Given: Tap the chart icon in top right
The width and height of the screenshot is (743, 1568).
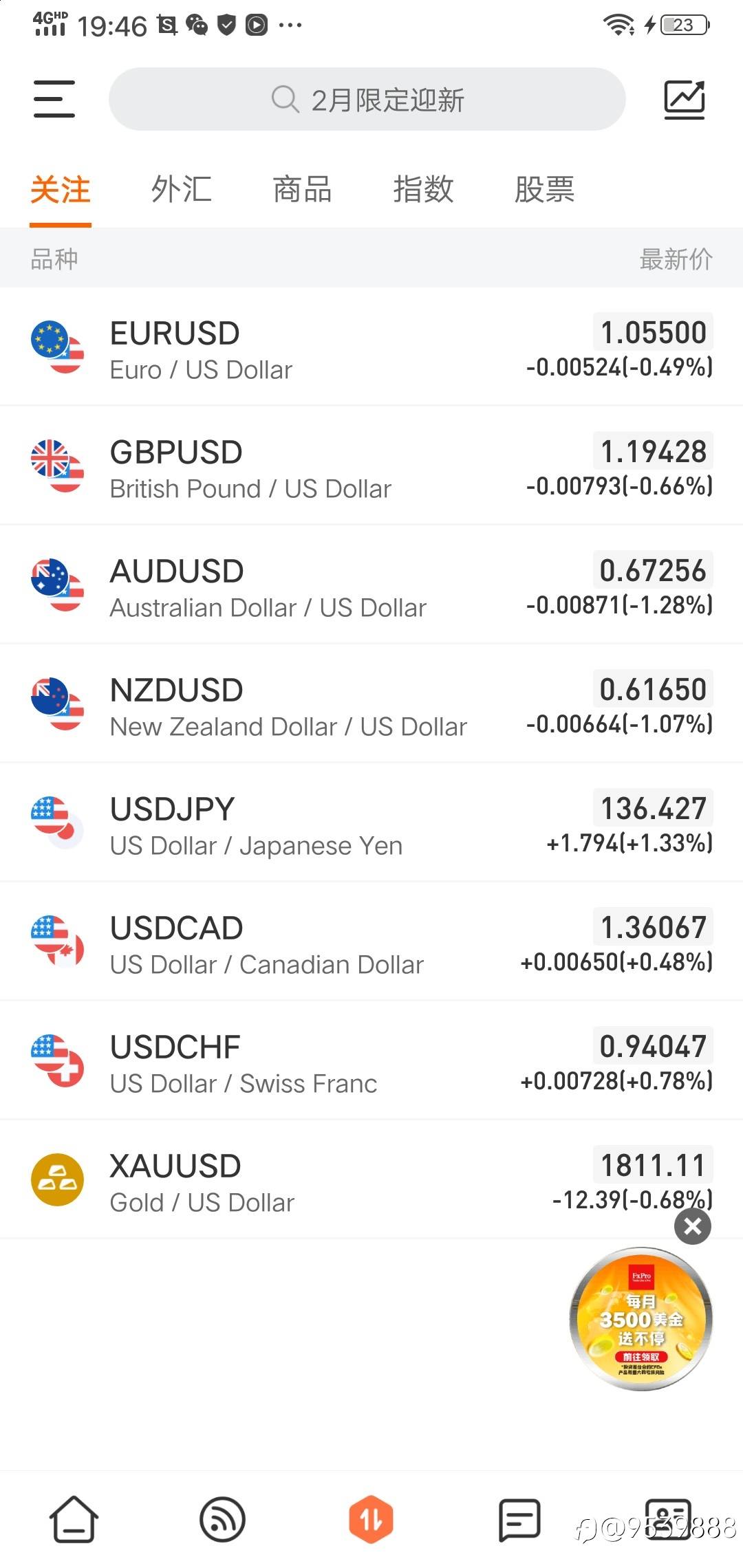Looking at the screenshot, I should click(684, 100).
